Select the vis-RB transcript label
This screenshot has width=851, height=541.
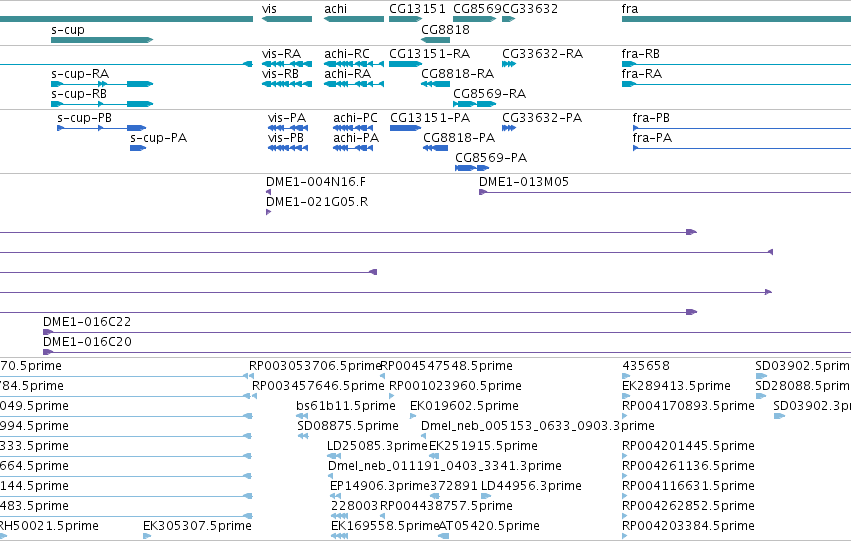click(x=280, y=73)
